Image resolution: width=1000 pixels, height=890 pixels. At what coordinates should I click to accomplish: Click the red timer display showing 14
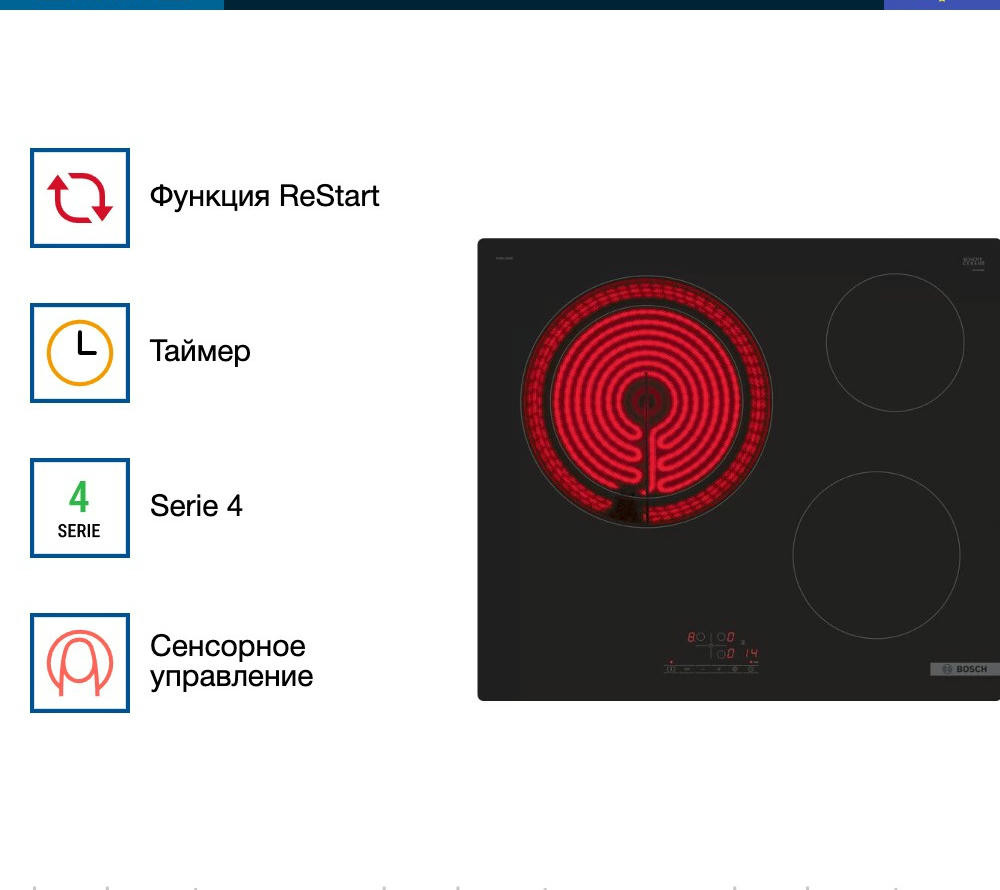(750, 653)
